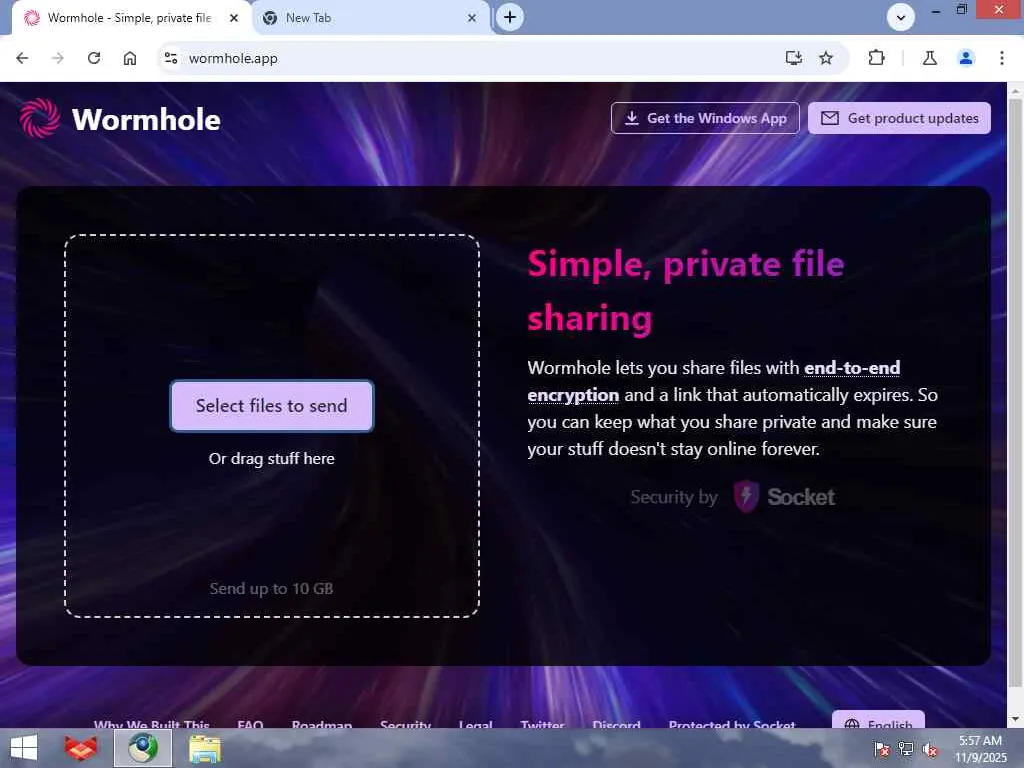Click the Wormhole swirl logo icon
1024x768 pixels.
point(39,118)
